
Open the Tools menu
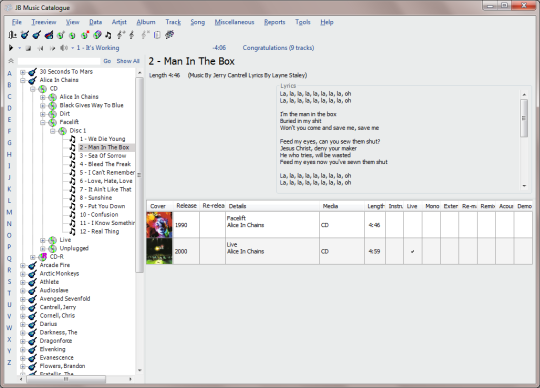pyautogui.click(x=303, y=22)
